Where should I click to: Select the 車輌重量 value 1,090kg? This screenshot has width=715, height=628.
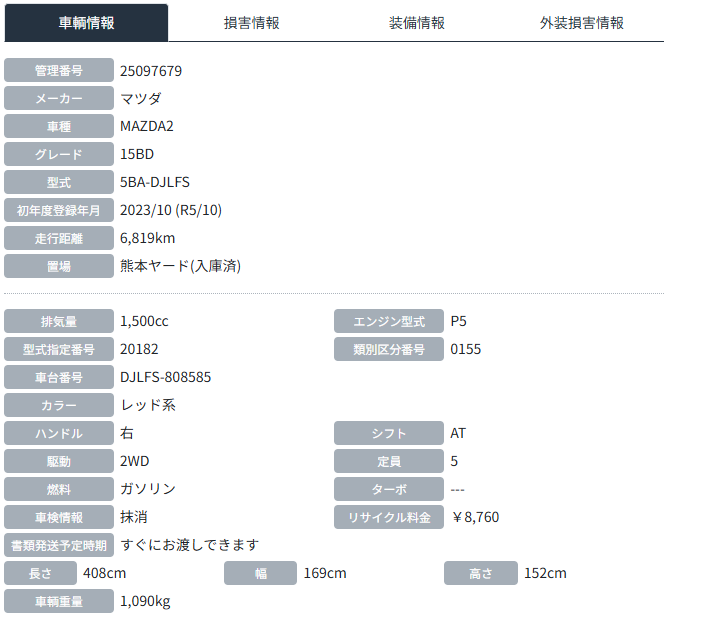145,601
